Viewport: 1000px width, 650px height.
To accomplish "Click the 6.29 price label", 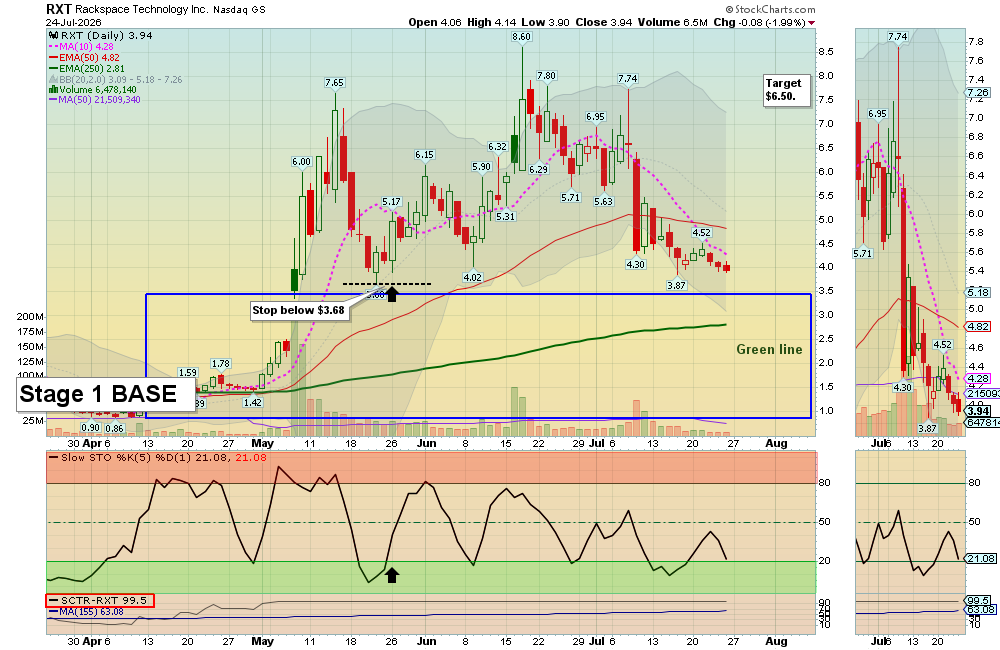I will [539, 170].
